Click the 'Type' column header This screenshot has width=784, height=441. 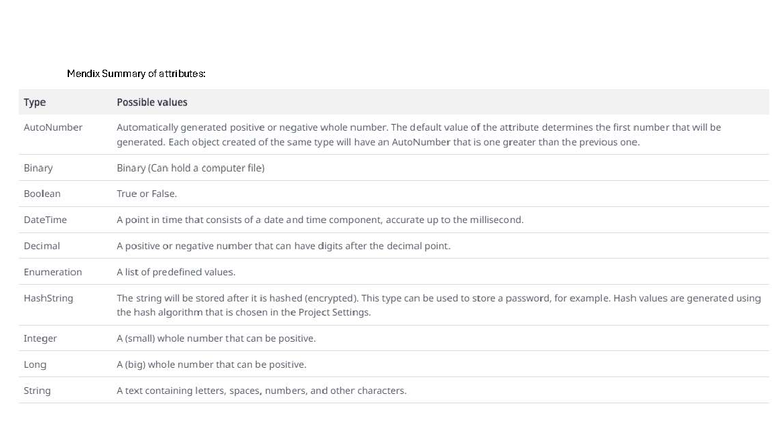coord(35,102)
